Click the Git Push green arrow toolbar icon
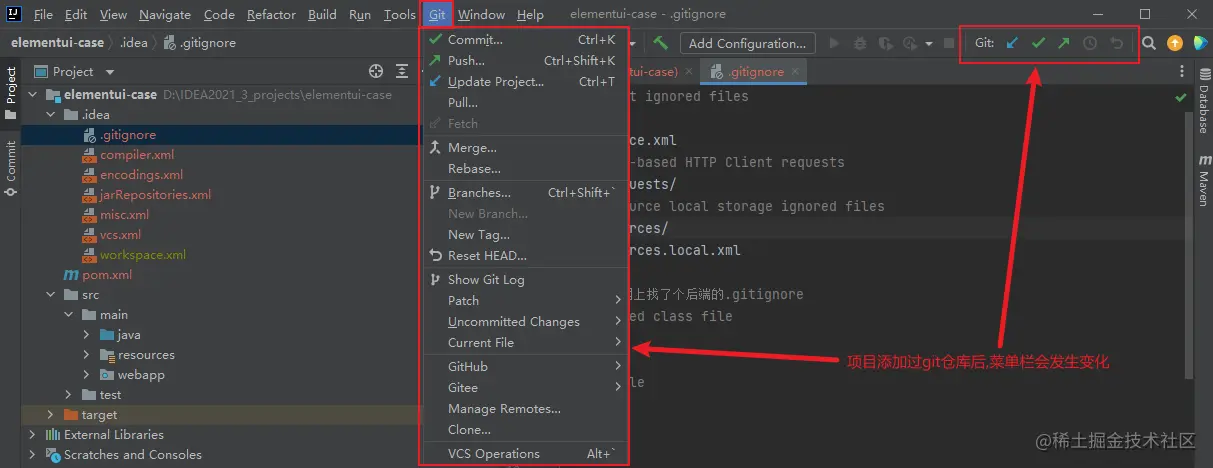 [1064, 43]
